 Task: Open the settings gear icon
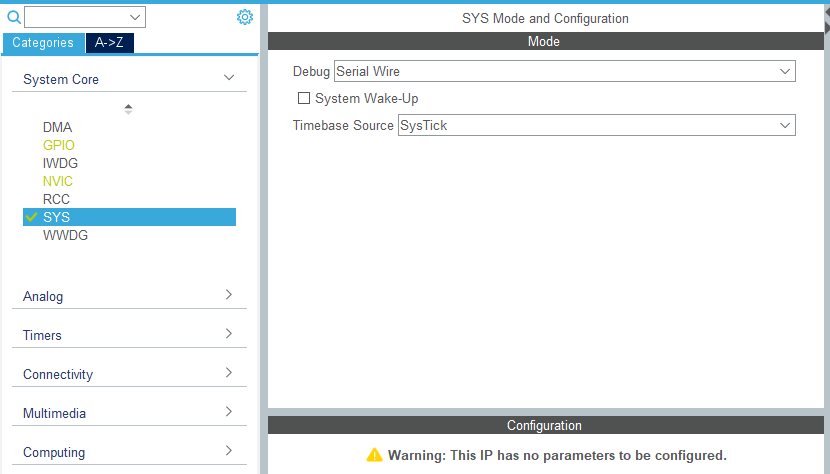[x=244, y=17]
